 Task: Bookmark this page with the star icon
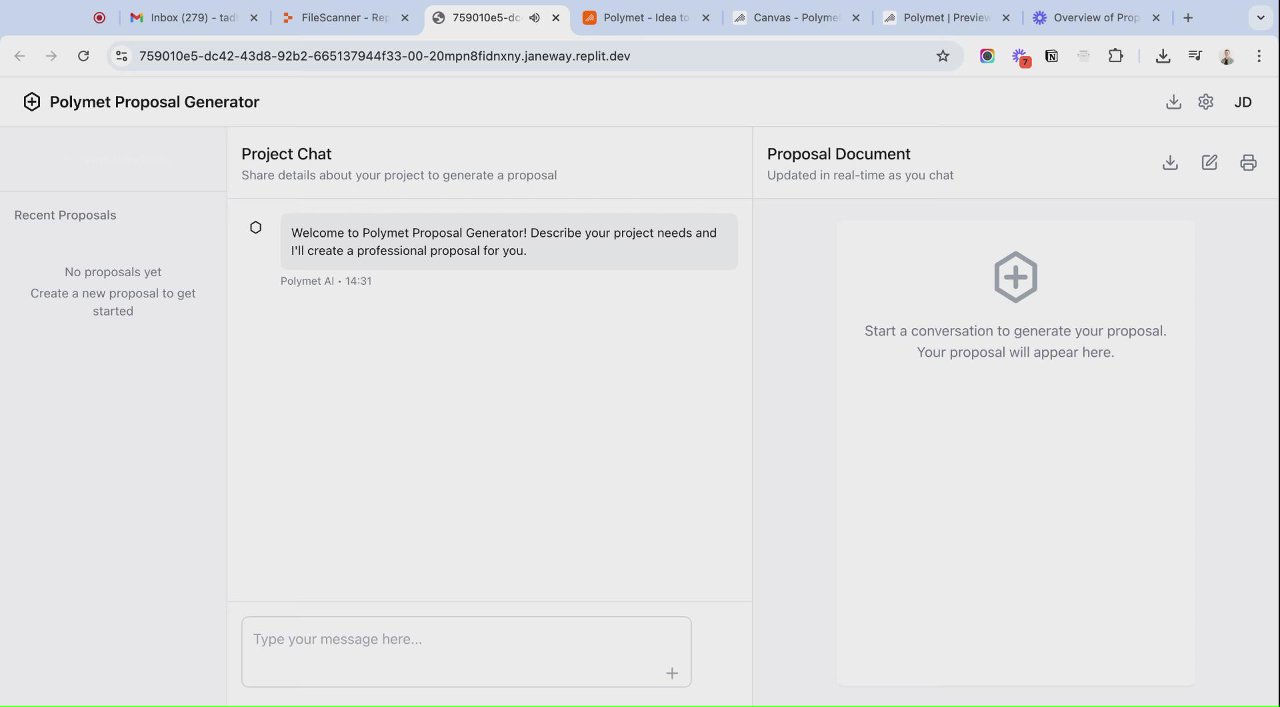(x=943, y=56)
